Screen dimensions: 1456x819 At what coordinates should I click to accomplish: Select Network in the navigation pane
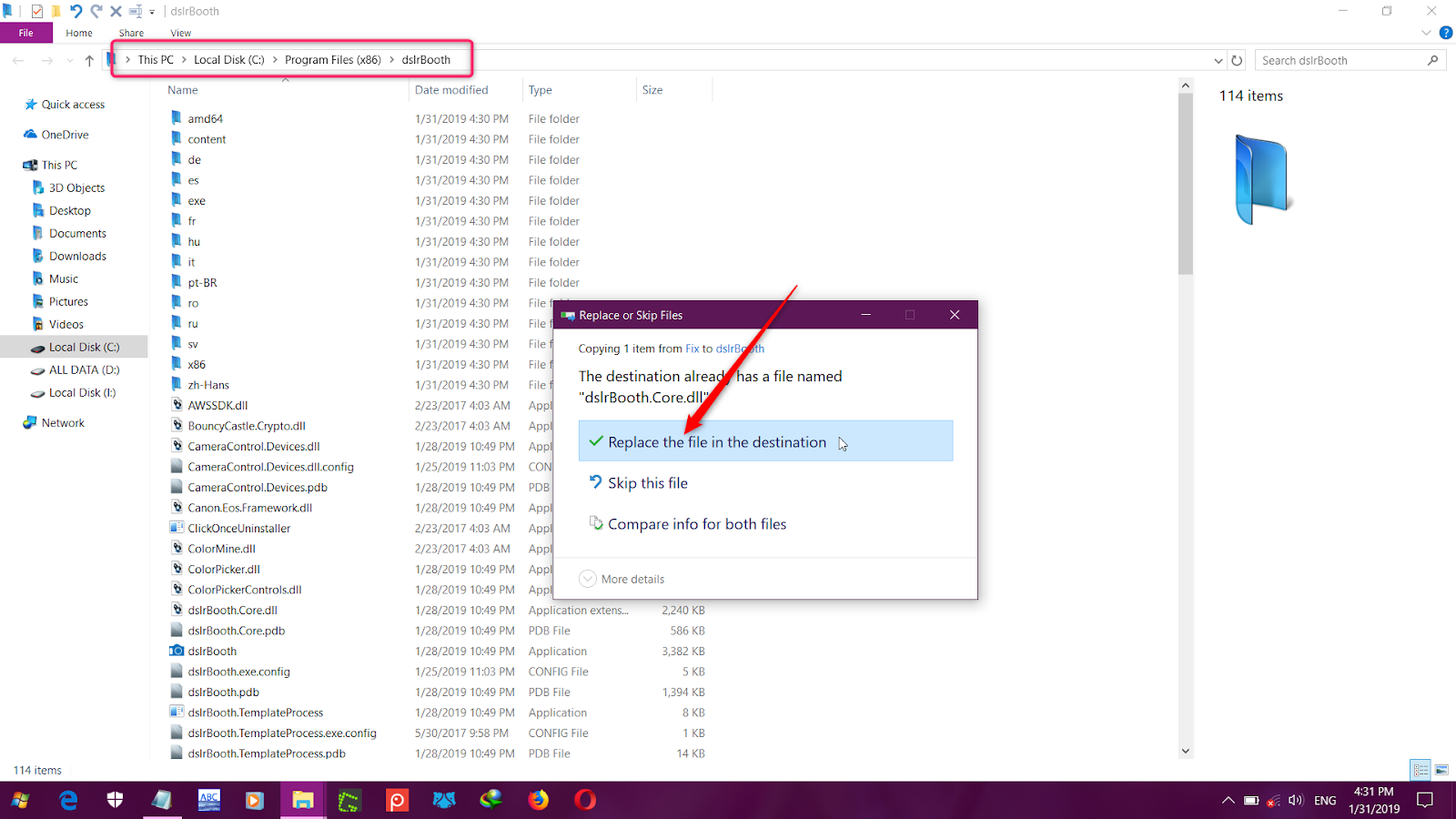pyautogui.click(x=63, y=423)
